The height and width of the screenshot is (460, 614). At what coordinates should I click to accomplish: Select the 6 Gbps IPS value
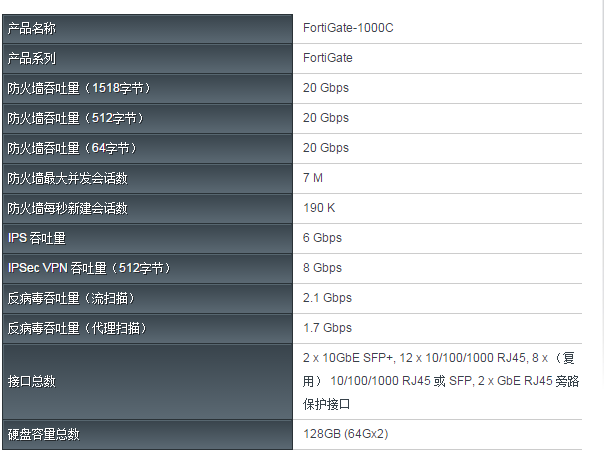point(322,238)
